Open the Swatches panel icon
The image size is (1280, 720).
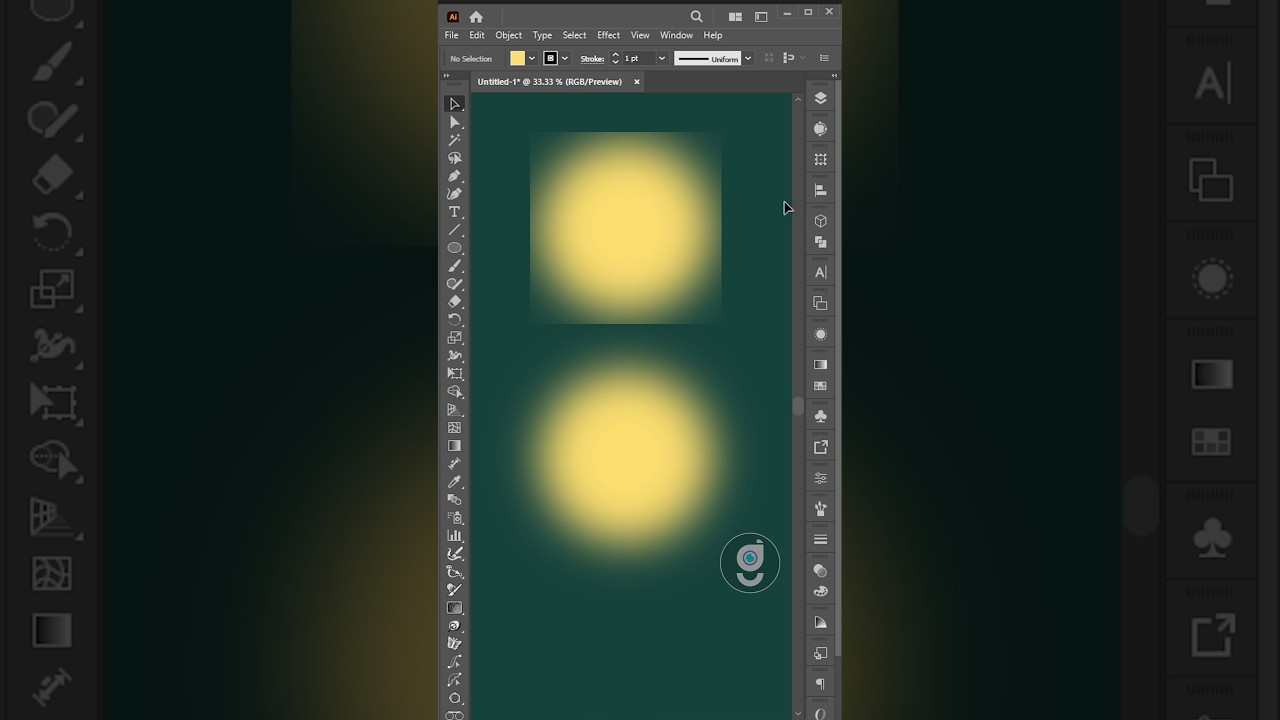820,386
